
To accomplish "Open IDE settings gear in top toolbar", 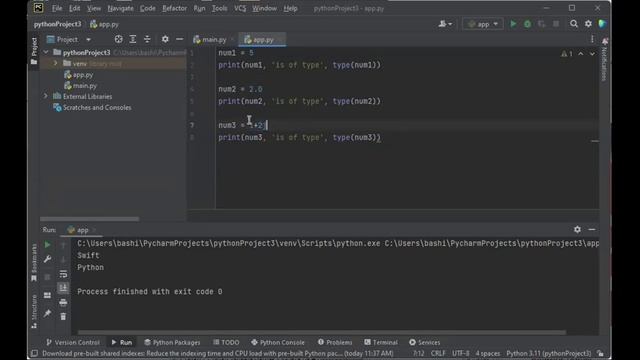I will point(588,24).
